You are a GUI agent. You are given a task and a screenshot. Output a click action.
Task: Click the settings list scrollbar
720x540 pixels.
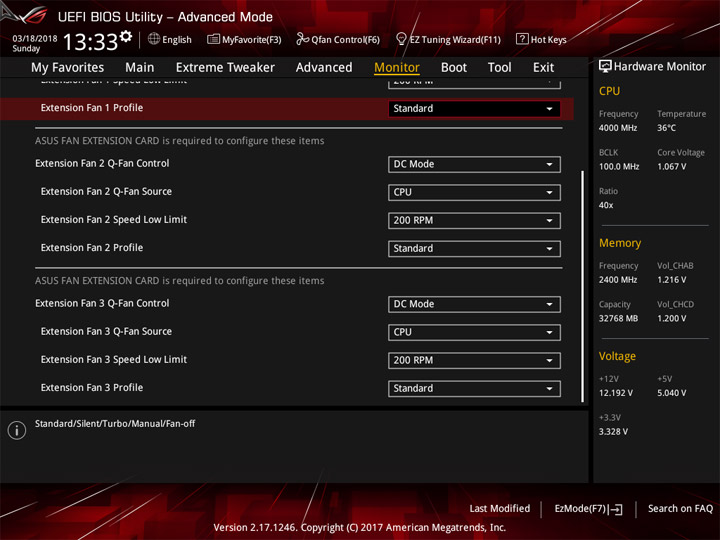(x=583, y=287)
